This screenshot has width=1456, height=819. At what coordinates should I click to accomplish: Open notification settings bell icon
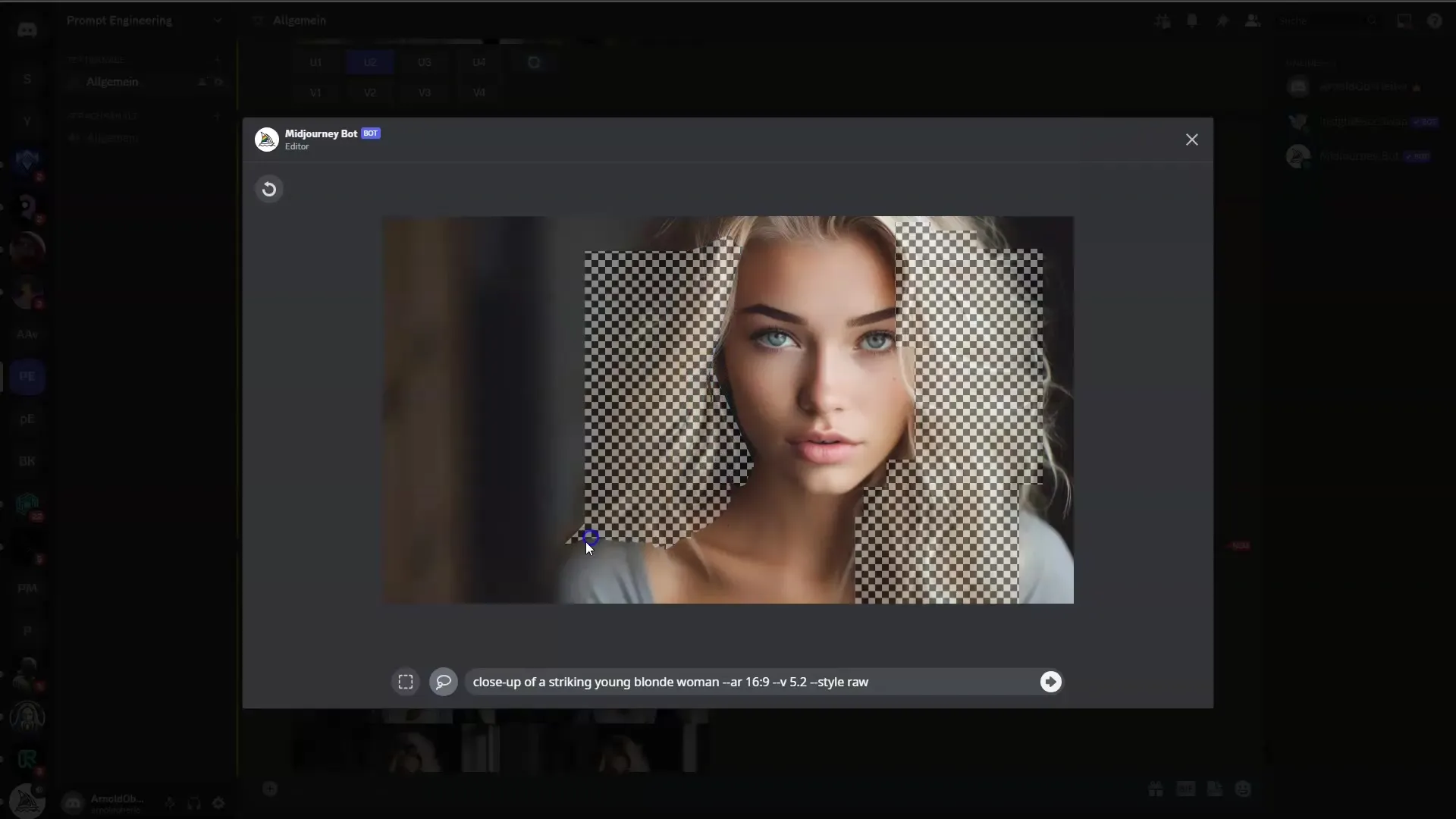point(1192,21)
